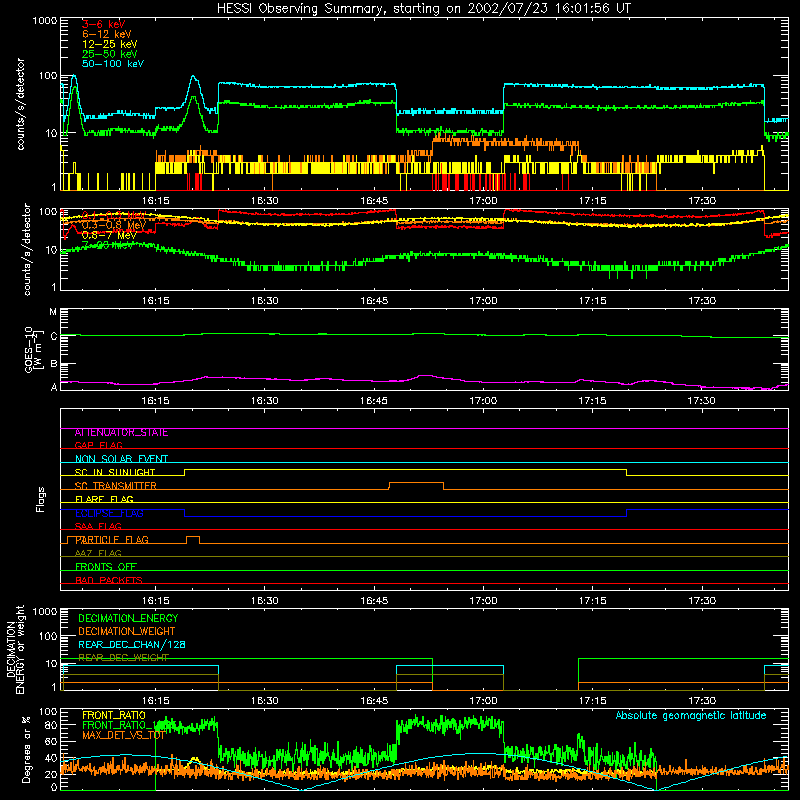This screenshot has height=800, width=800.
Task: Select the 25-50 keV legend label
Action: pyautogui.click(x=110, y=54)
